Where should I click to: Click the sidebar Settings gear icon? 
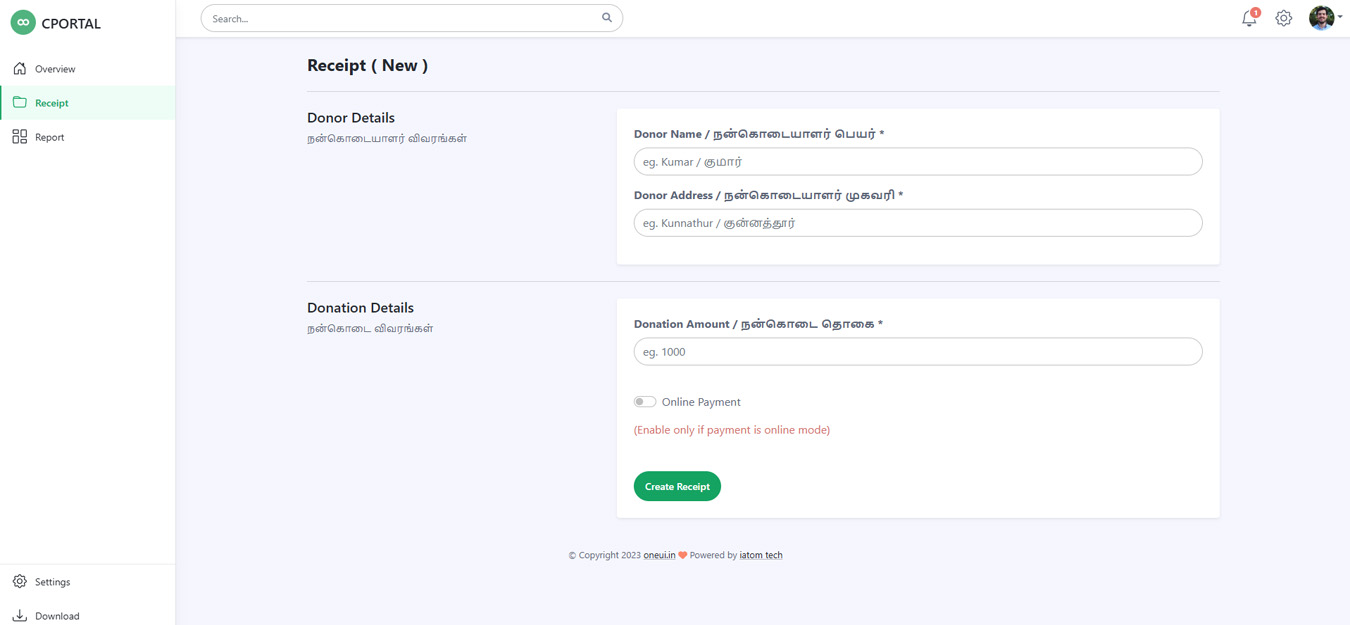(x=20, y=582)
